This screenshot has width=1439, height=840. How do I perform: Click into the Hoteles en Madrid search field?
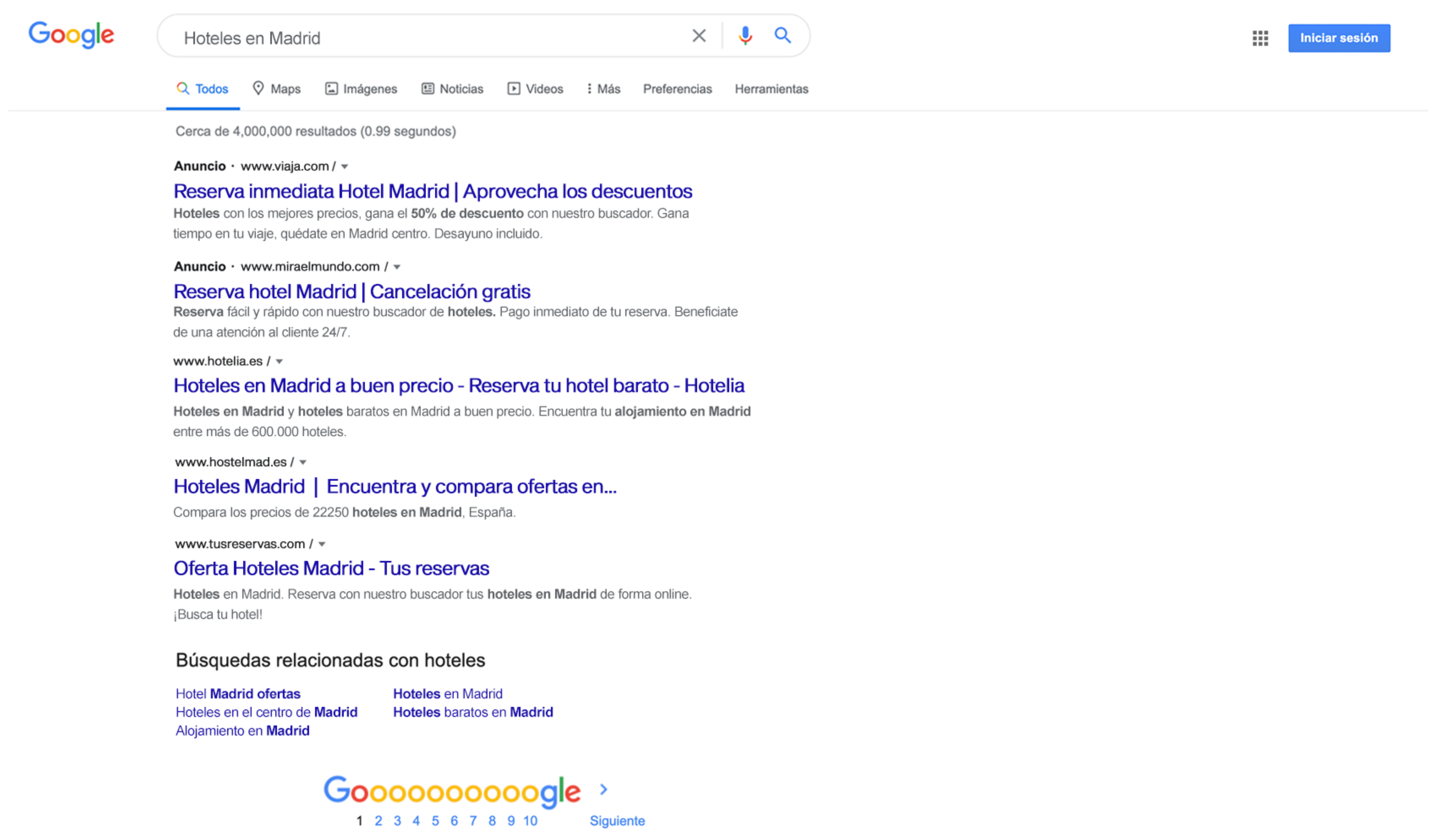pyautogui.click(x=423, y=38)
